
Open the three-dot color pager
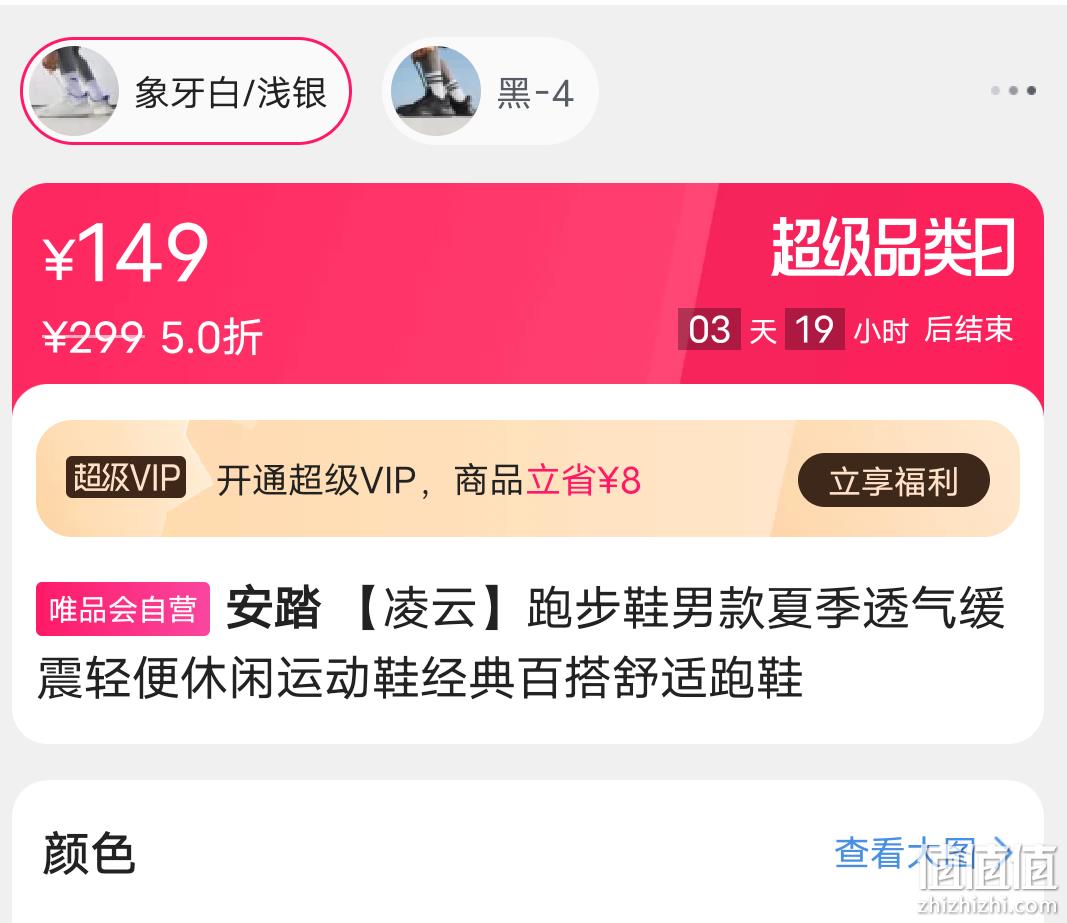[x=1013, y=91]
